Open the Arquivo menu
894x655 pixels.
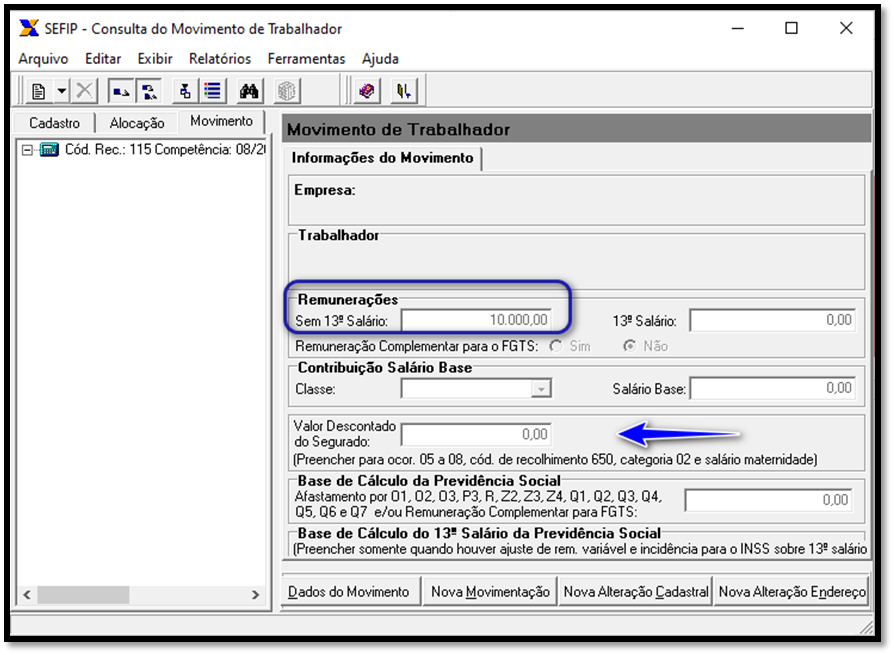[43, 59]
